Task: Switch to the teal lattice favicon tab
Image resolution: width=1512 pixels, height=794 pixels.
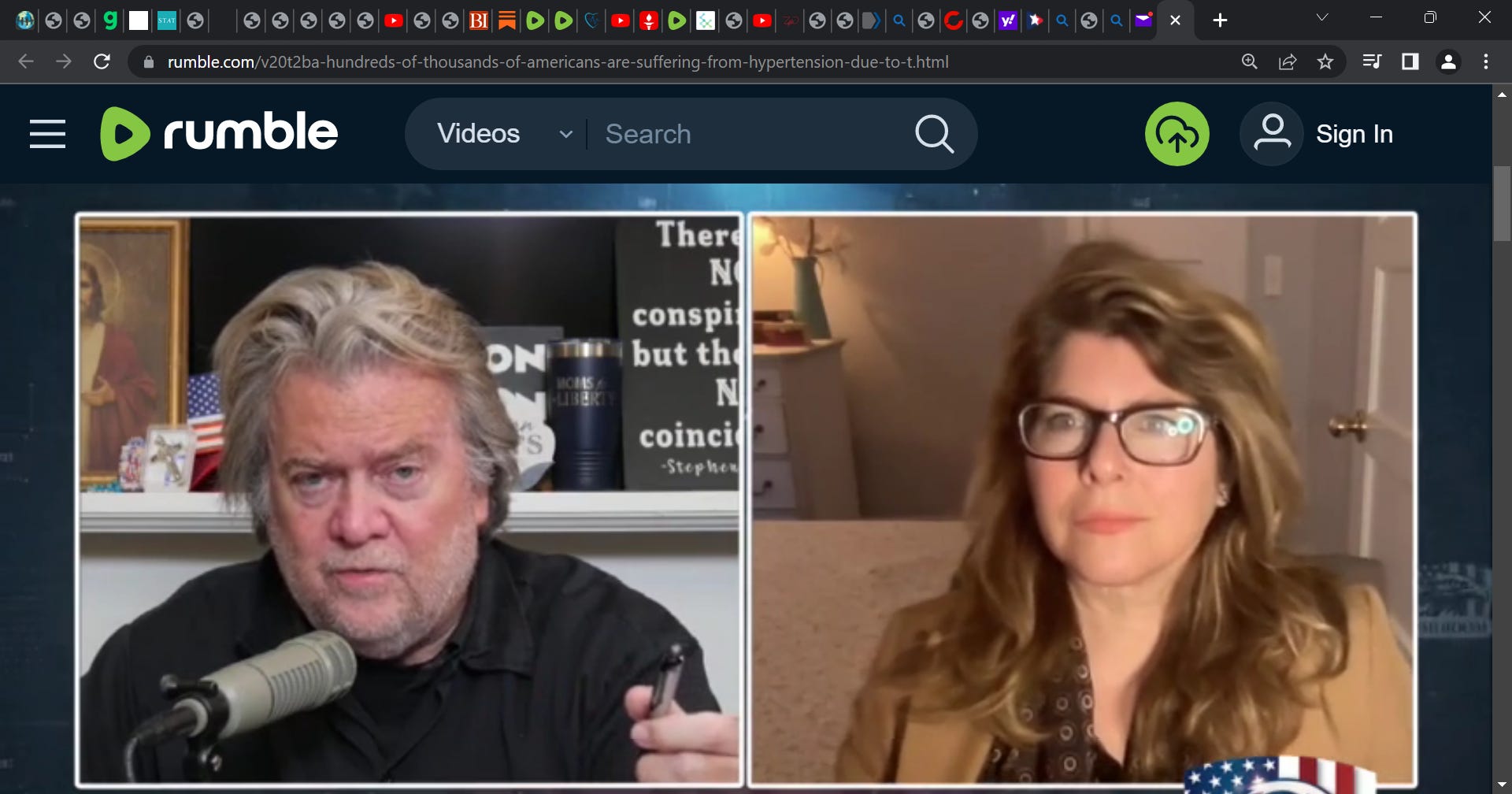Action: [706, 20]
